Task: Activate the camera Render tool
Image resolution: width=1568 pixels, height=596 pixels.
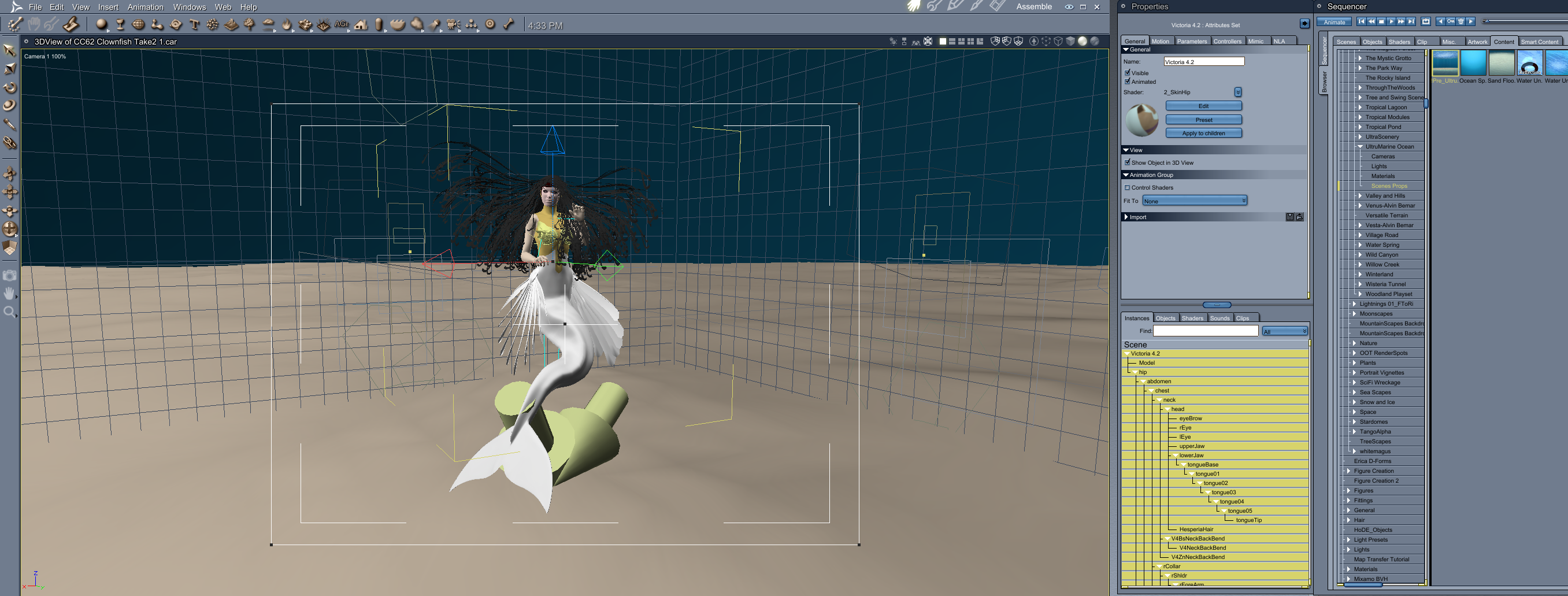Action: (x=10, y=275)
